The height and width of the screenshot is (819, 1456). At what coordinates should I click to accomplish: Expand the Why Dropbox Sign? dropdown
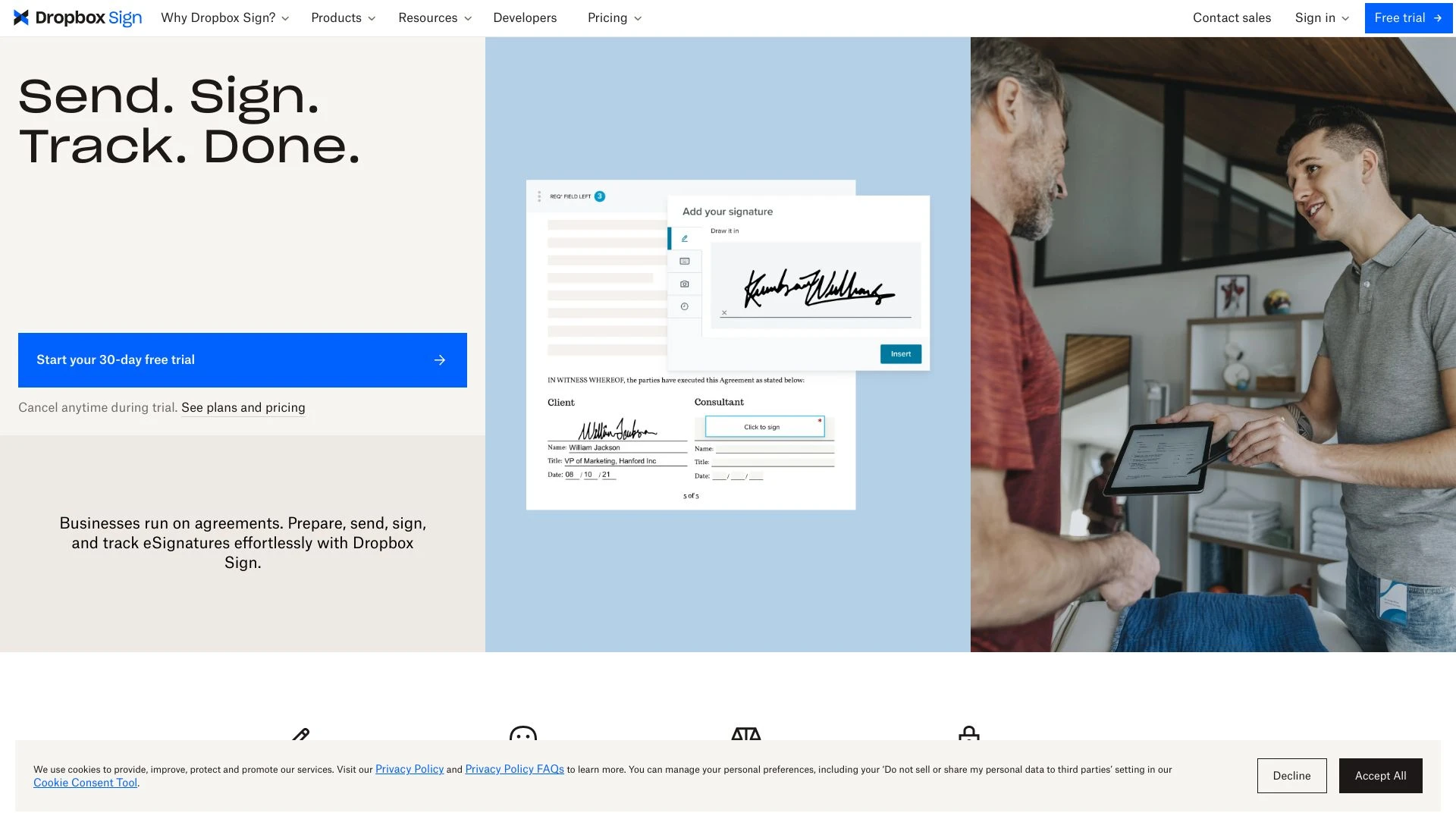[219, 17]
